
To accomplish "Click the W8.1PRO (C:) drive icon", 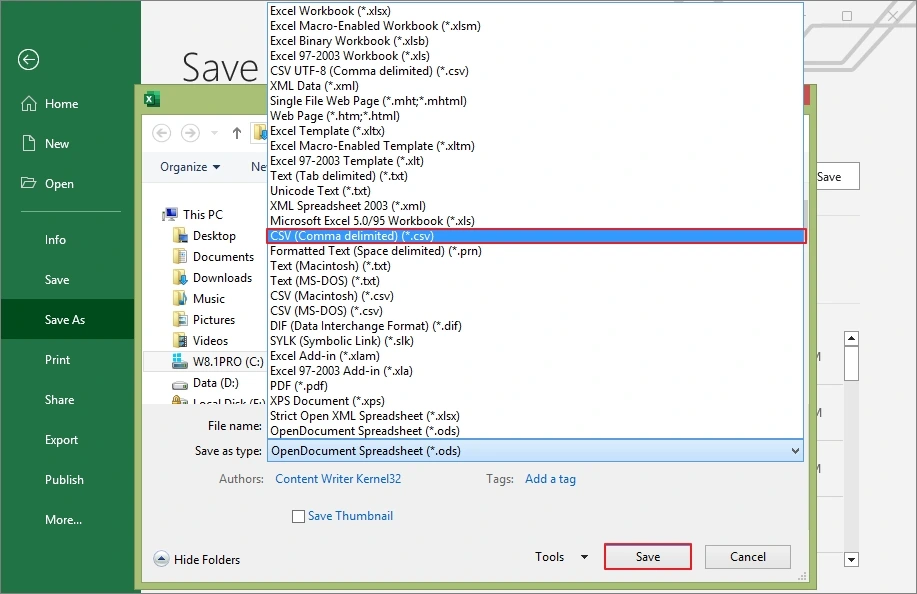I will click(180, 361).
